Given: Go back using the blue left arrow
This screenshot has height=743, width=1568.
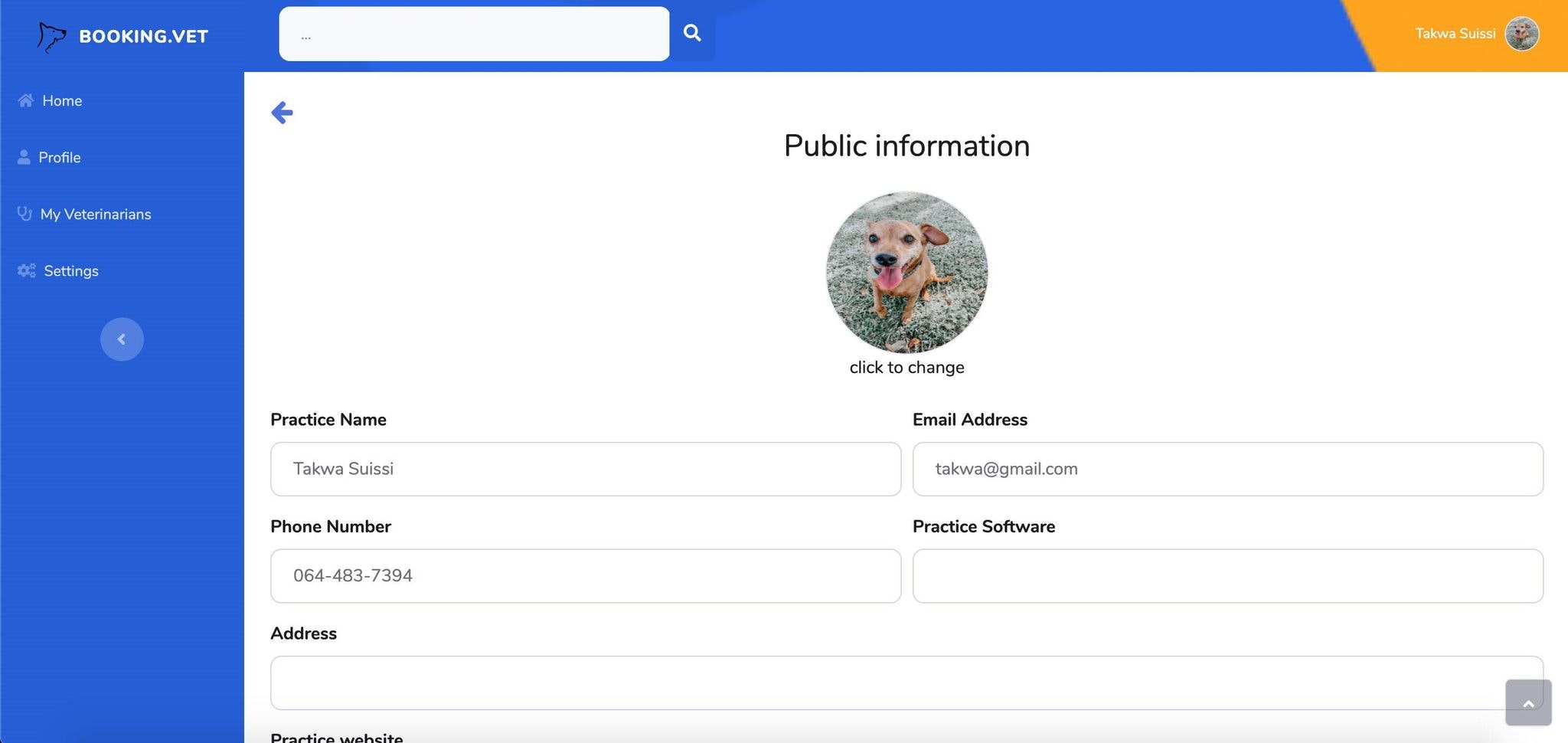Looking at the screenshot, I should pyautogui.click(x=282, y=113).
